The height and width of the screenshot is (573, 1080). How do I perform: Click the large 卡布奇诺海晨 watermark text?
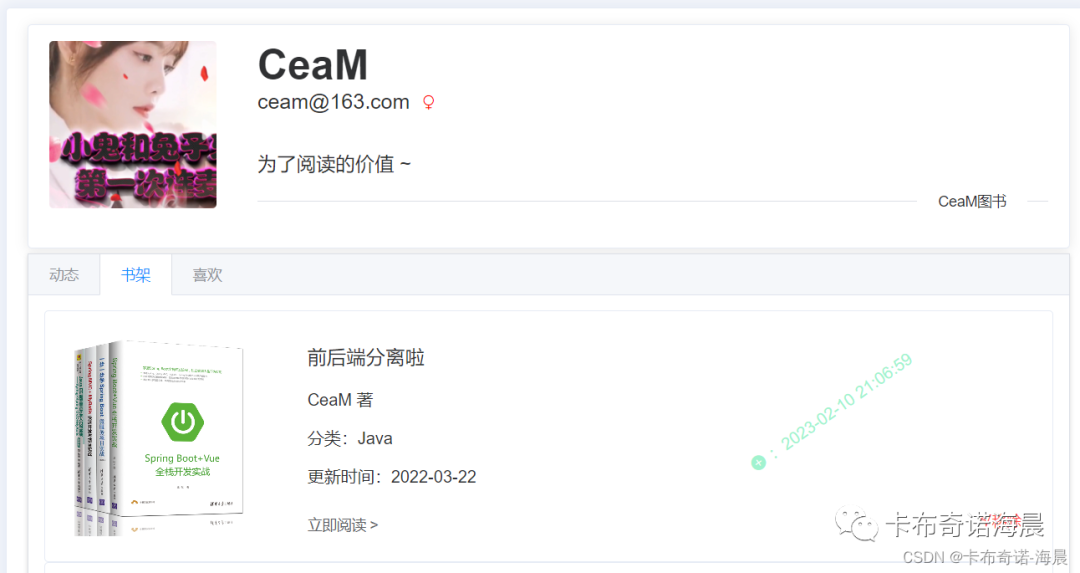[x=964, y=525]
